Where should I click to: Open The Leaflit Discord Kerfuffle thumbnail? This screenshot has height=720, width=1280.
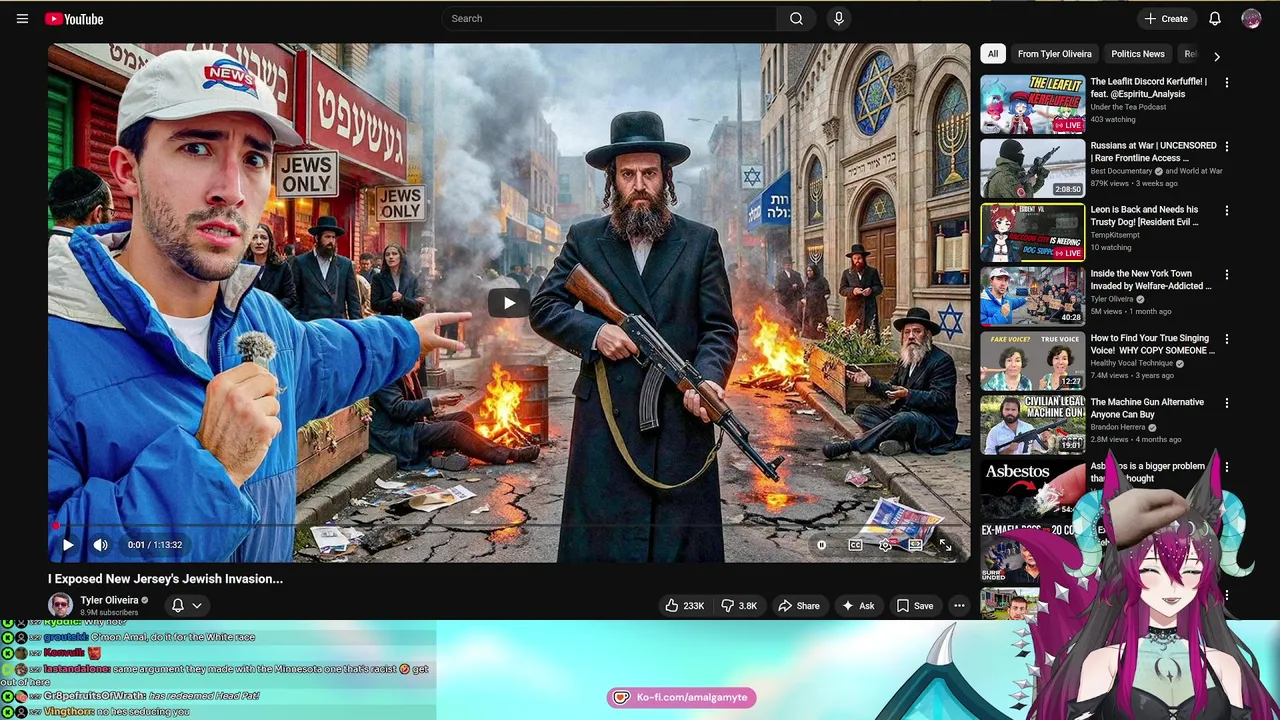[1032, 104]
